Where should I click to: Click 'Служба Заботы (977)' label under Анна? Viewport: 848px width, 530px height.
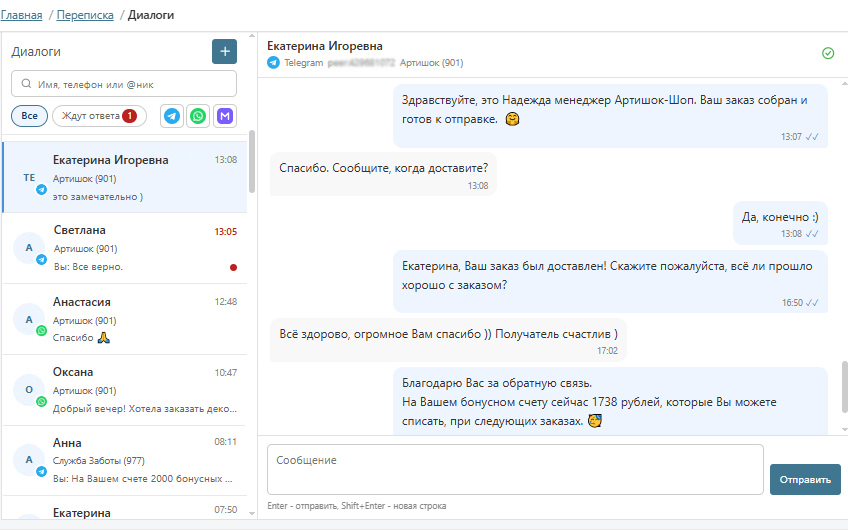(x=98, y=461)
